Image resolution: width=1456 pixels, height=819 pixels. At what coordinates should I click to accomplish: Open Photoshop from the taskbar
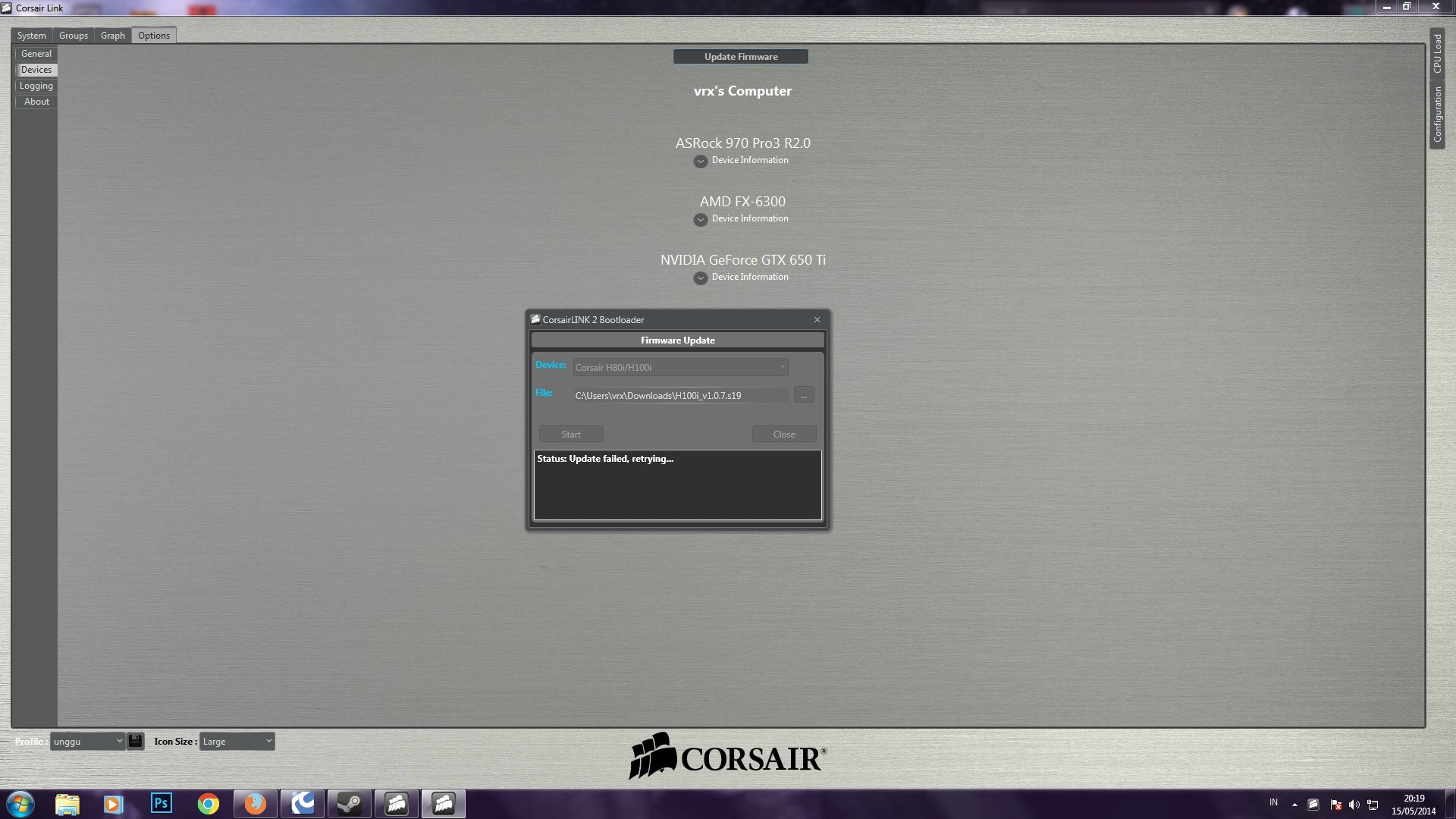tap(161, 804)
